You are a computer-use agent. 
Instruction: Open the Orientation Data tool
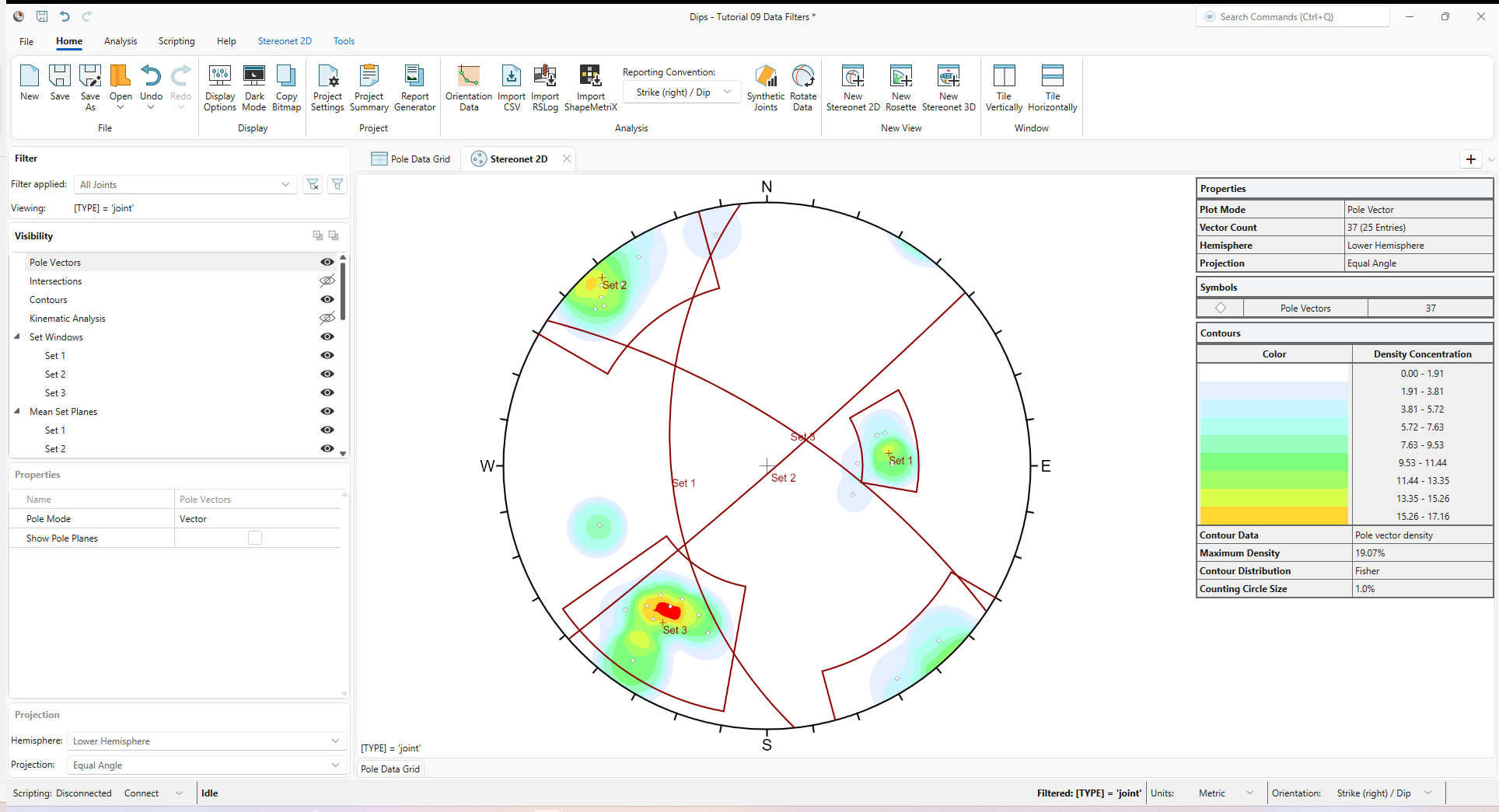tap(467, 85)
